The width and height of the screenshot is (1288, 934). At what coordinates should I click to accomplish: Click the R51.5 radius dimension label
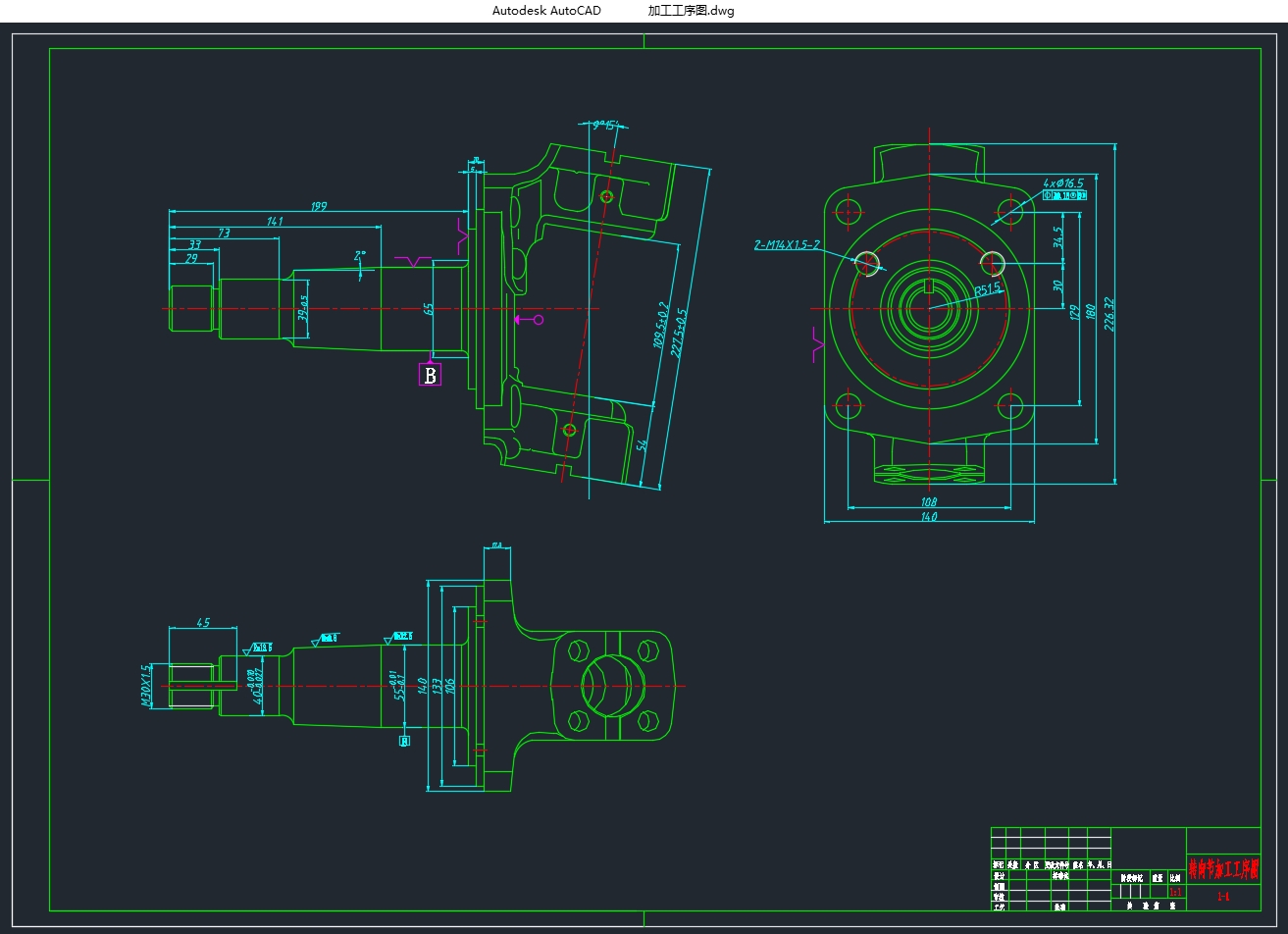(987, 289)
